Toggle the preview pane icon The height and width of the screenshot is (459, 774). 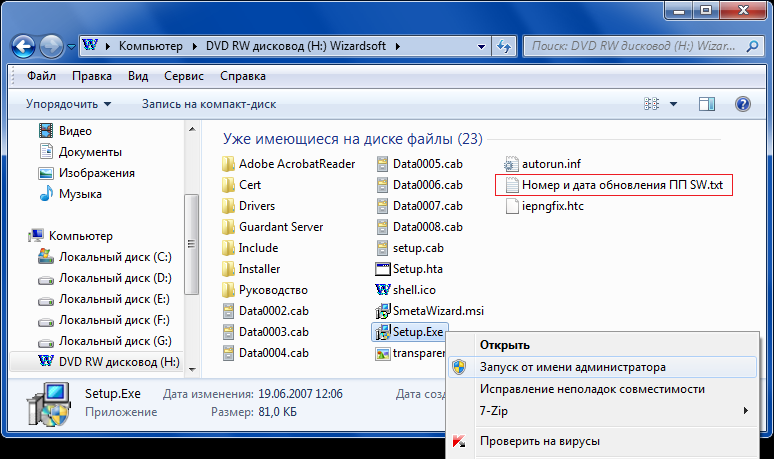pos(707,104)
